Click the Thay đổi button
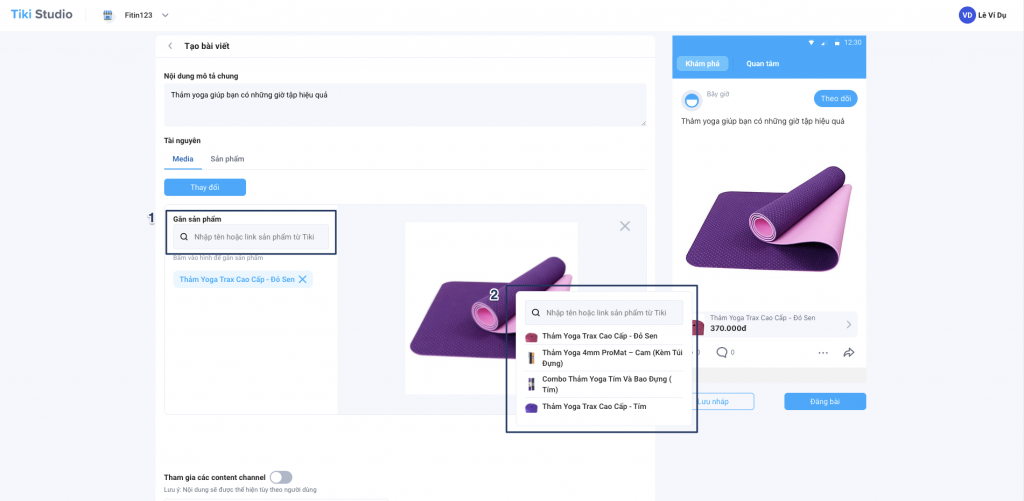The image size is (1024, 501). coord(205,187)
